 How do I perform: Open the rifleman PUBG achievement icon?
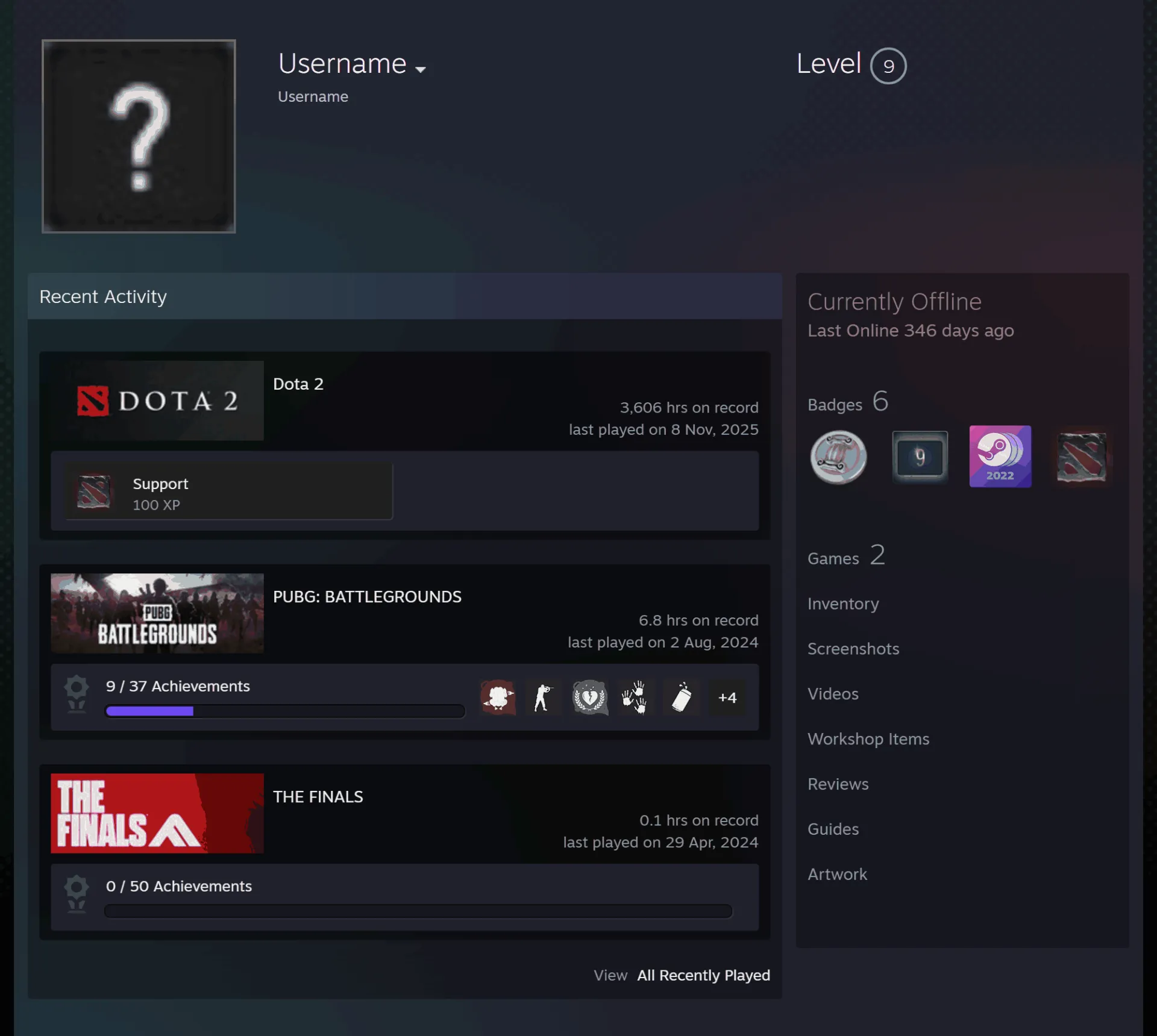(544, 697)
